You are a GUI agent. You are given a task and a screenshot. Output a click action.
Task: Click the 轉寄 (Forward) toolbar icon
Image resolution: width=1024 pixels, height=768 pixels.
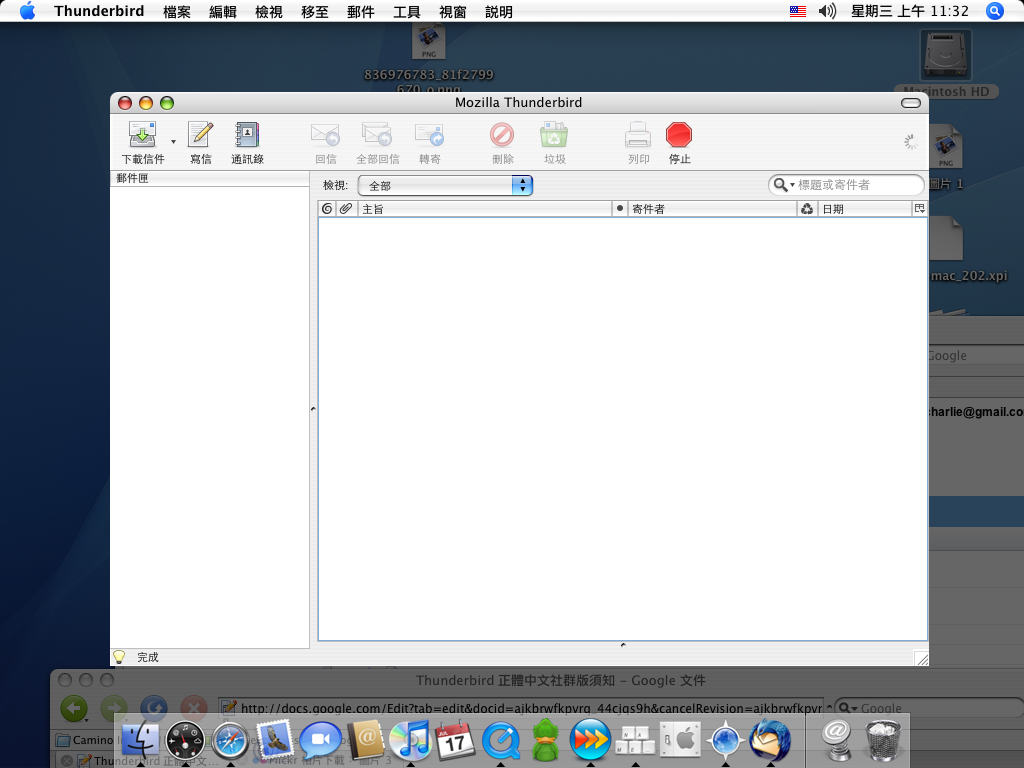[x=429, y=135]
